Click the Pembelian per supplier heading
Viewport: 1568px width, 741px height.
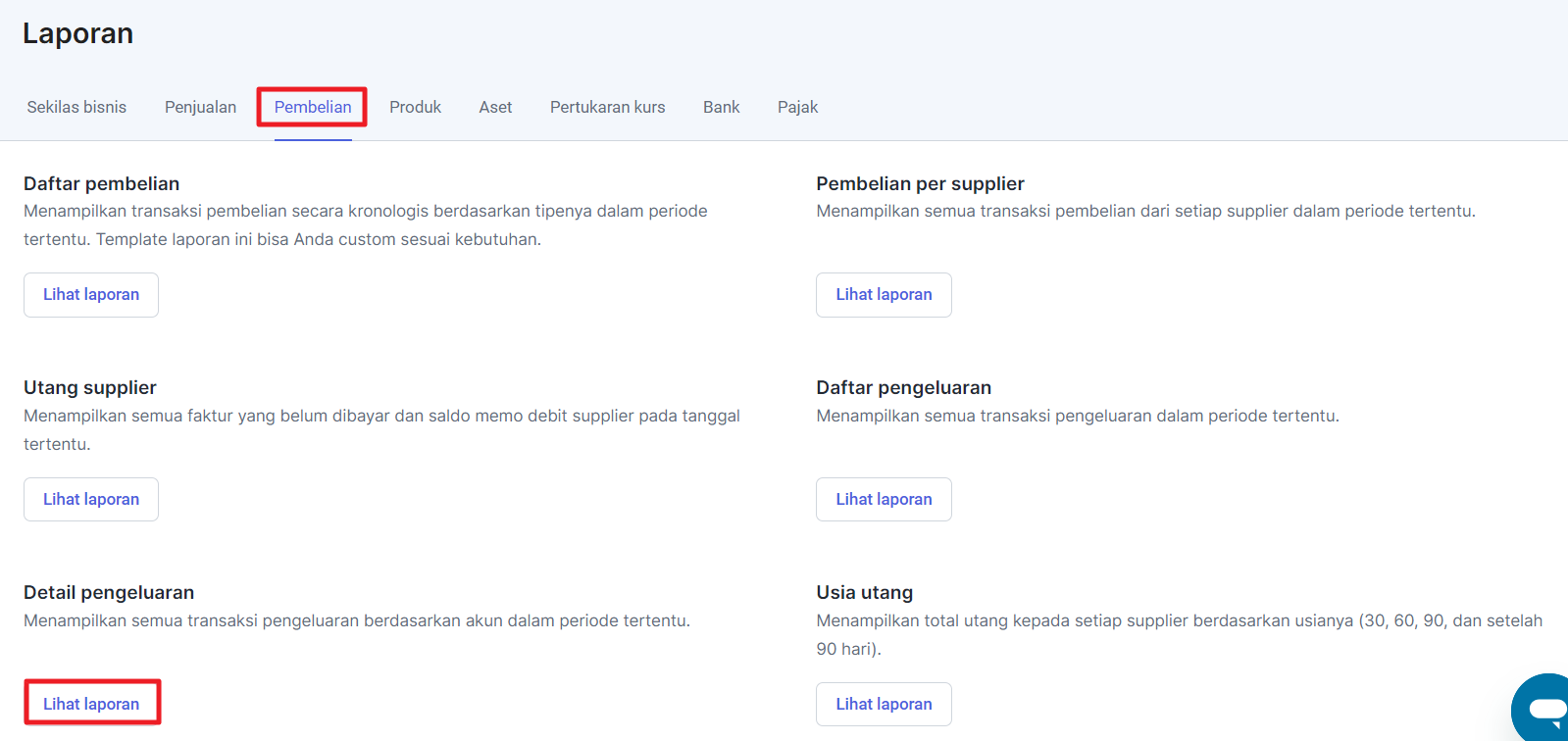click(x=920, y=183)
